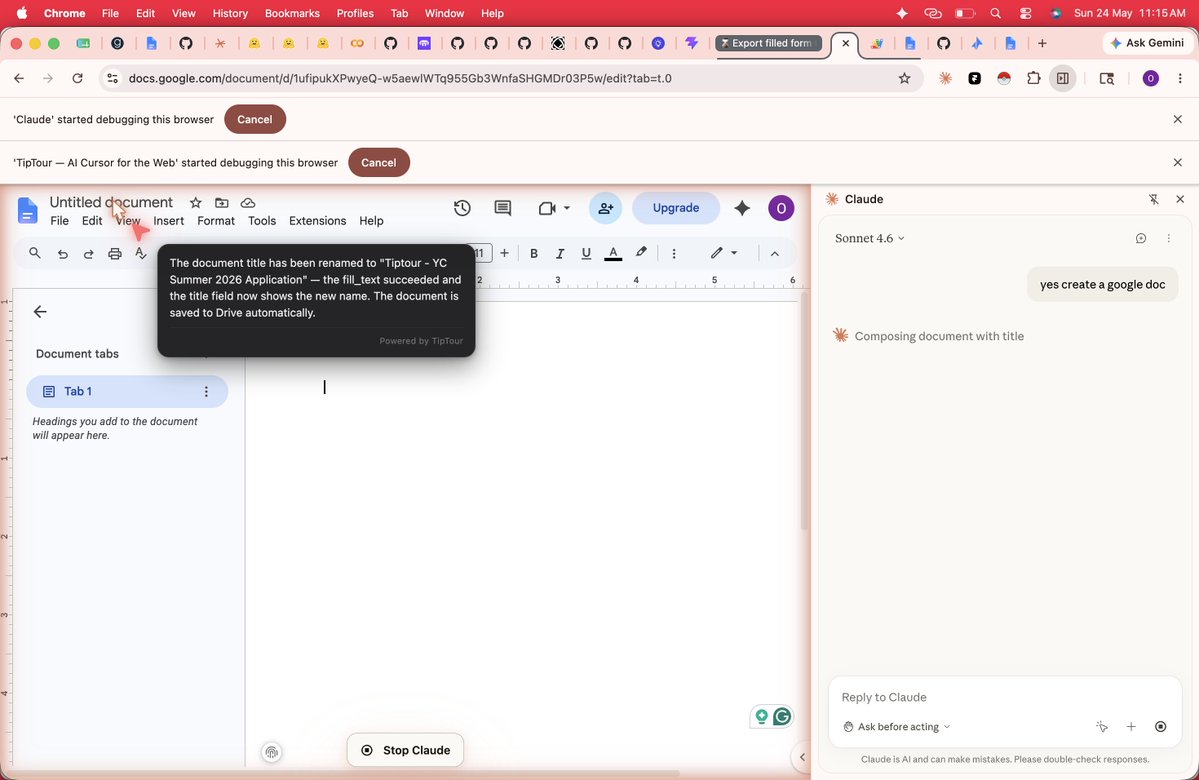Click the address bar URL
Image resolution: width=1199 pixels, height=780 pixels.
(400, 78)
